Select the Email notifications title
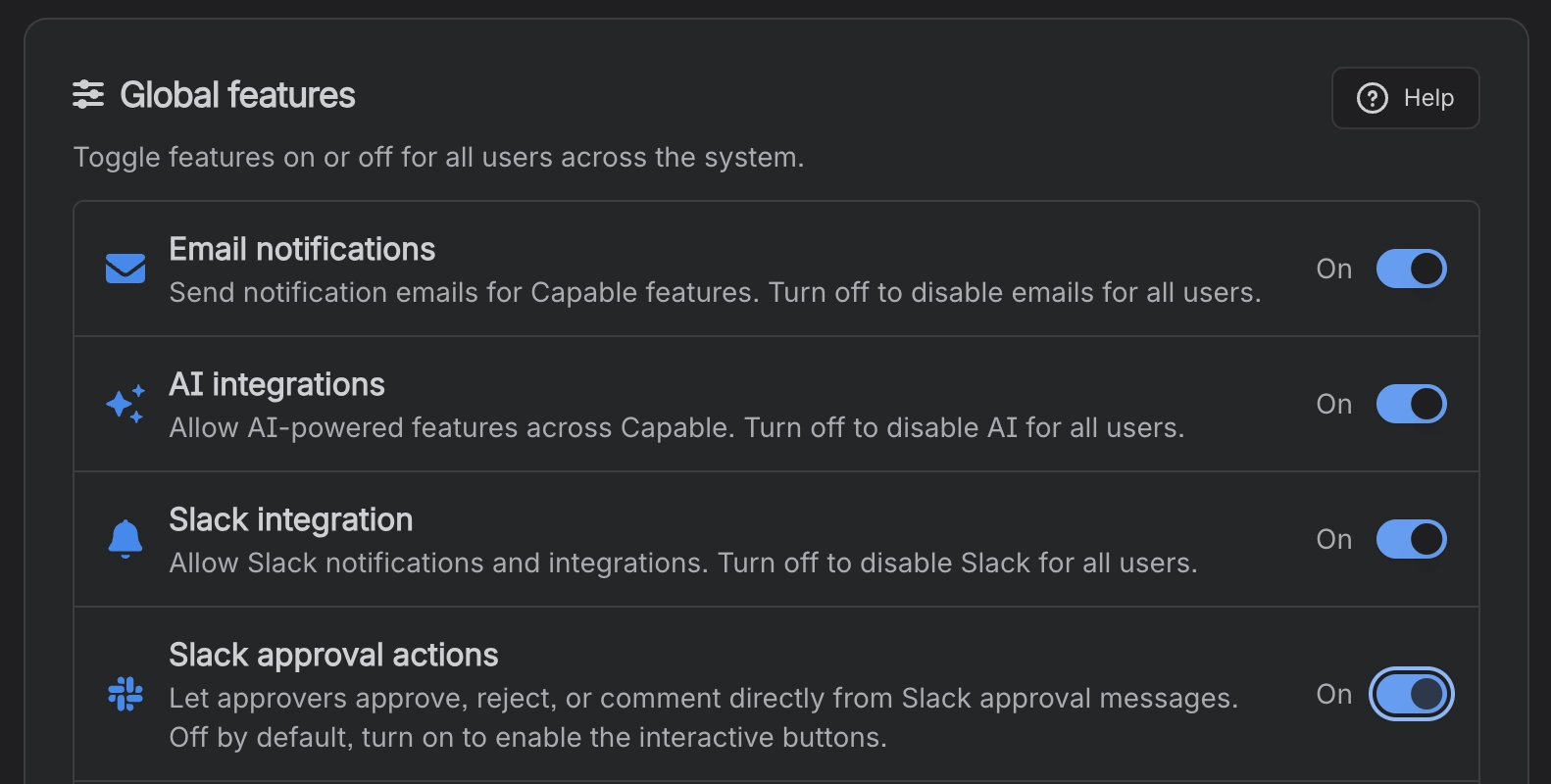 pyautogui.click(x=302, y=249)
